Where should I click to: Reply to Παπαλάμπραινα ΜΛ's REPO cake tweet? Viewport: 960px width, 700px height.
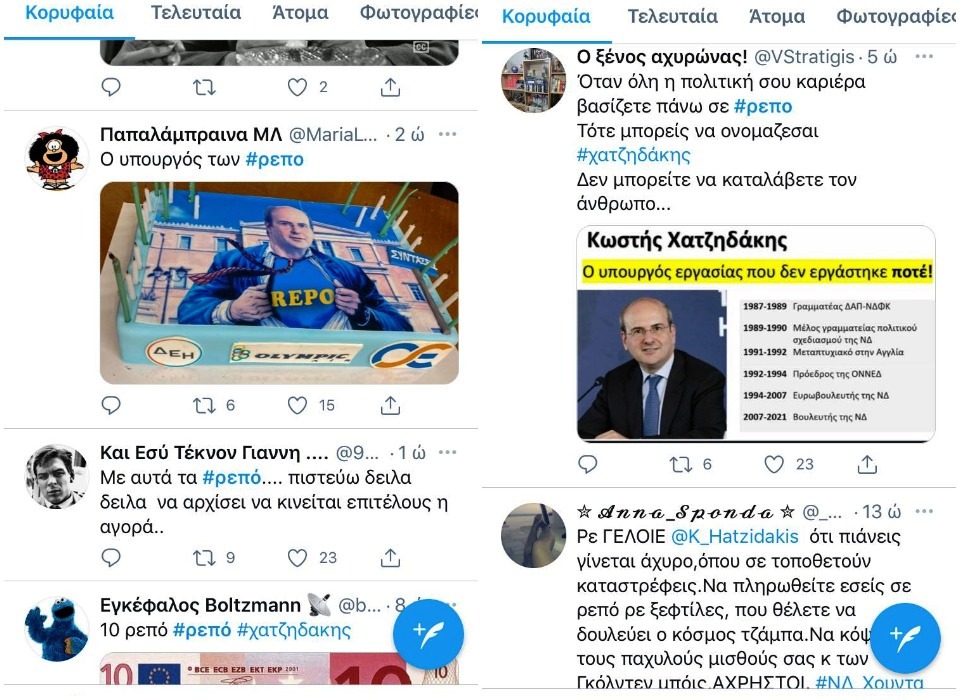(111, 405)
